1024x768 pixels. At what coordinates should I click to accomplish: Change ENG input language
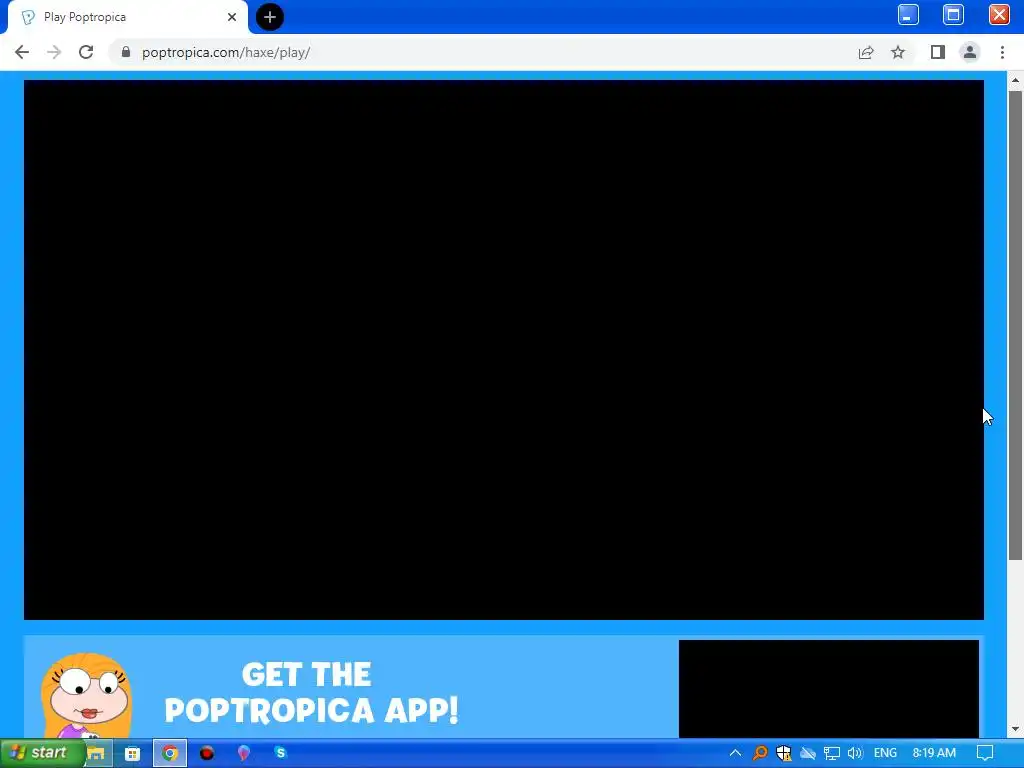coord(885,753)
